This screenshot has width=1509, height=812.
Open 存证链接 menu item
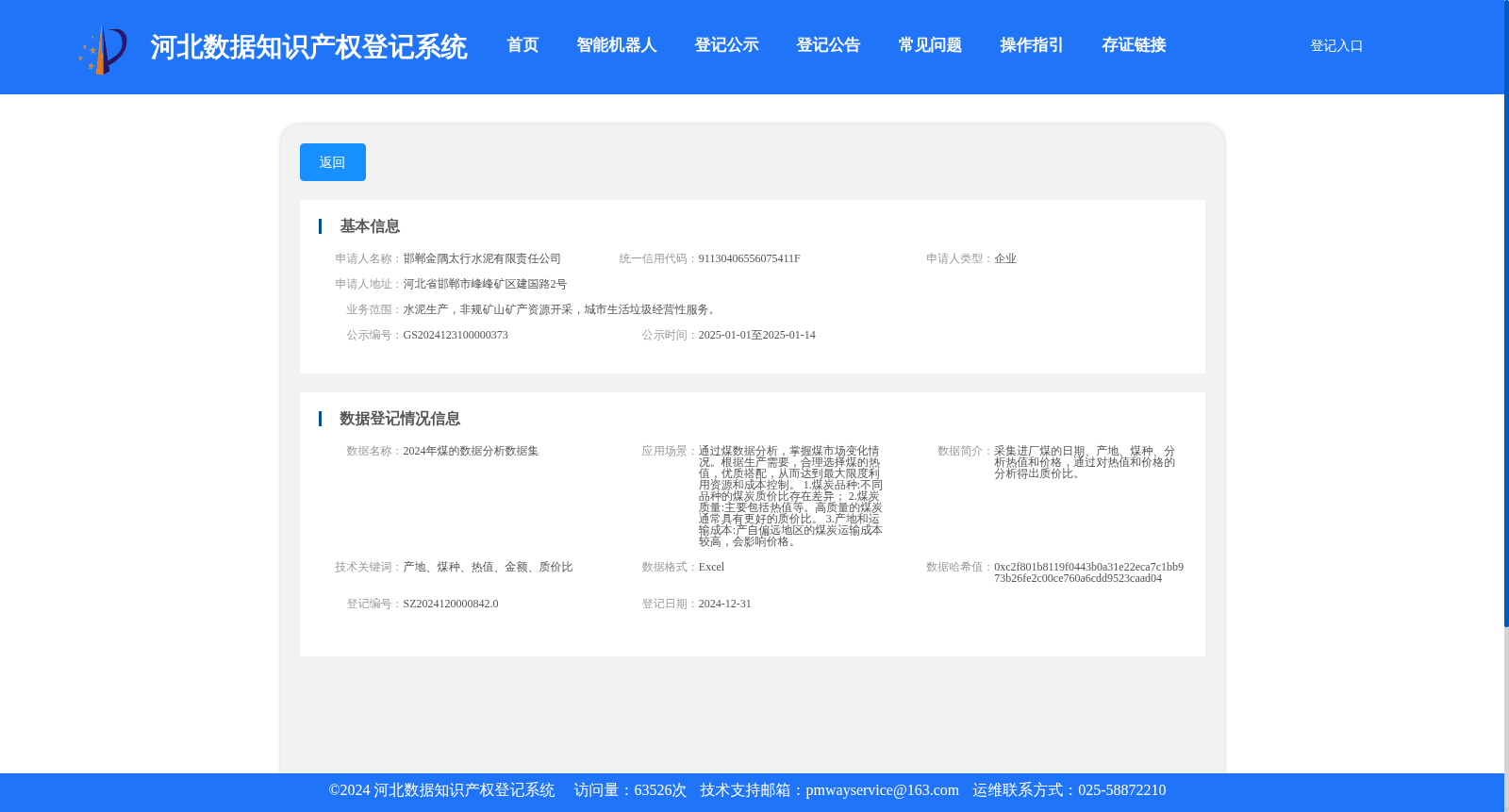(1134, 45)
